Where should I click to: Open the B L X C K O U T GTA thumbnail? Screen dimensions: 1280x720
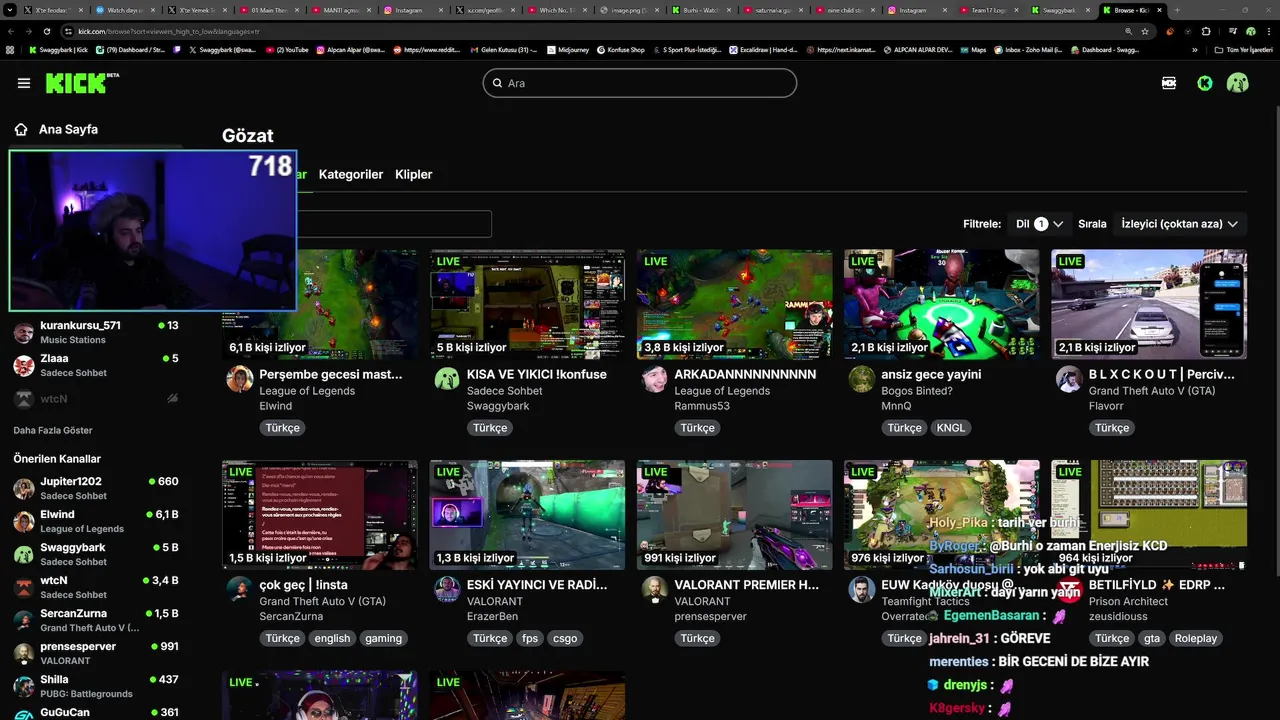pyautogui.click(x=1149, y=305)
